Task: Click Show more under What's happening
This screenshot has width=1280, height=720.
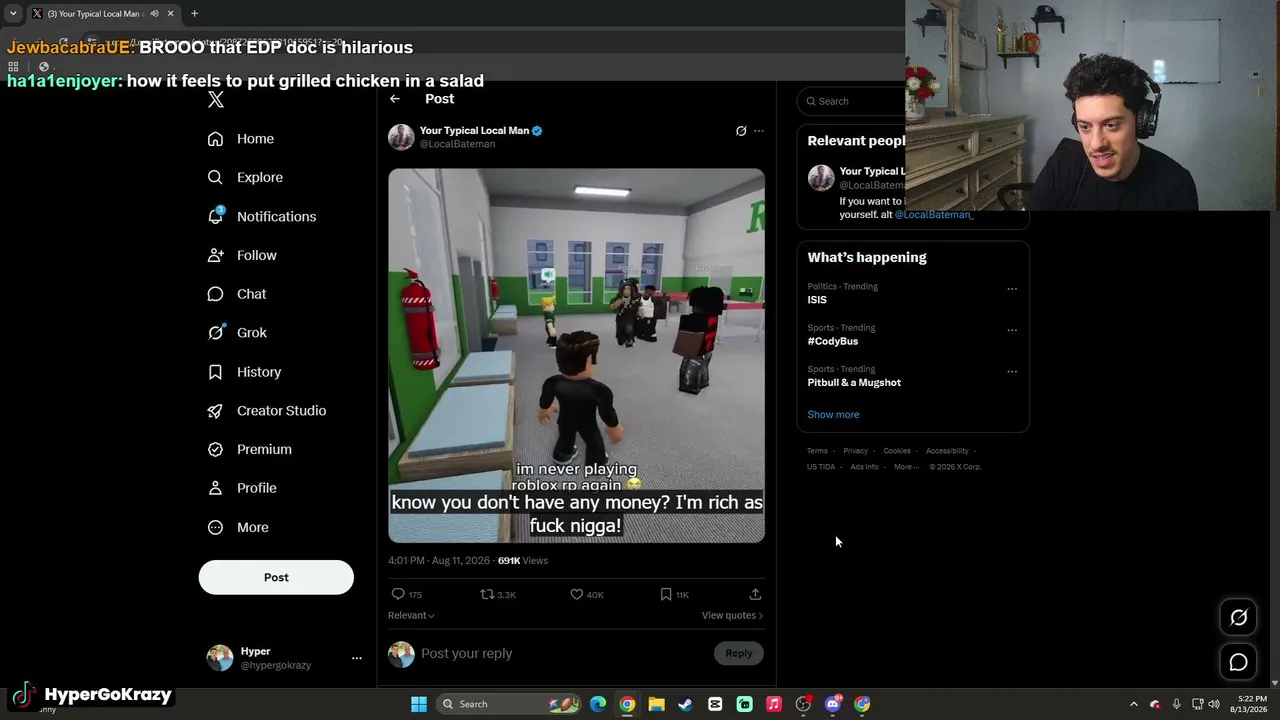Action: pyautogui.click(x=833, y=414)
